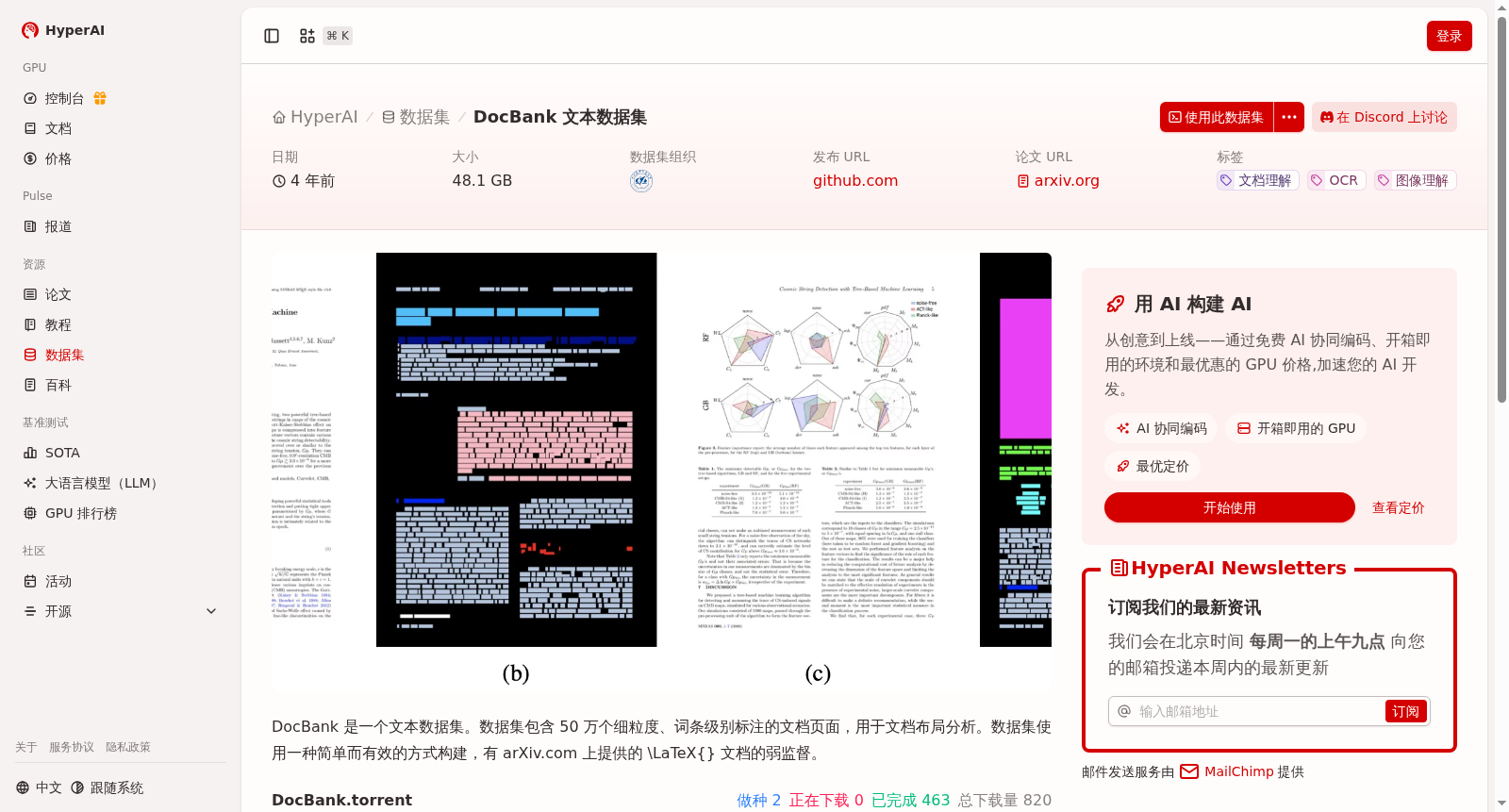Click the home icon in the breadcrumb
Viewport: 1509px width, 812px height.
tap(279, 117)
